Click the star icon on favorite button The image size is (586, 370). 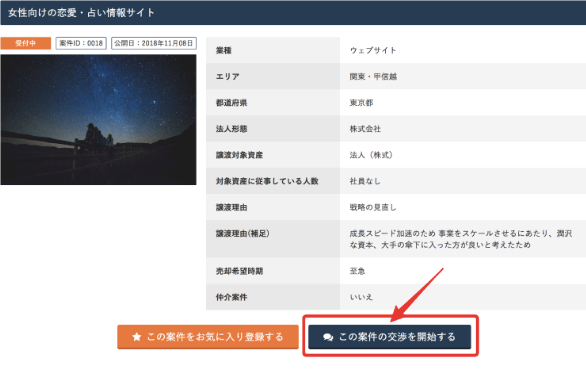[x=137, y=337]
